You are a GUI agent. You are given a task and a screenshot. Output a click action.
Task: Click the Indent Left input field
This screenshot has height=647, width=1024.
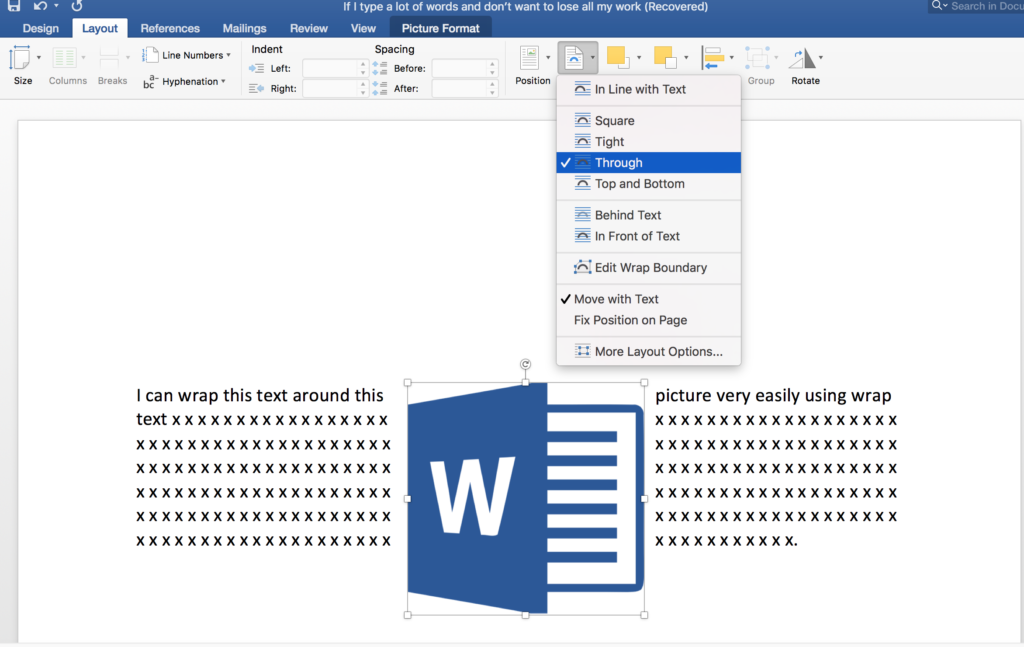tap(331, 68)
